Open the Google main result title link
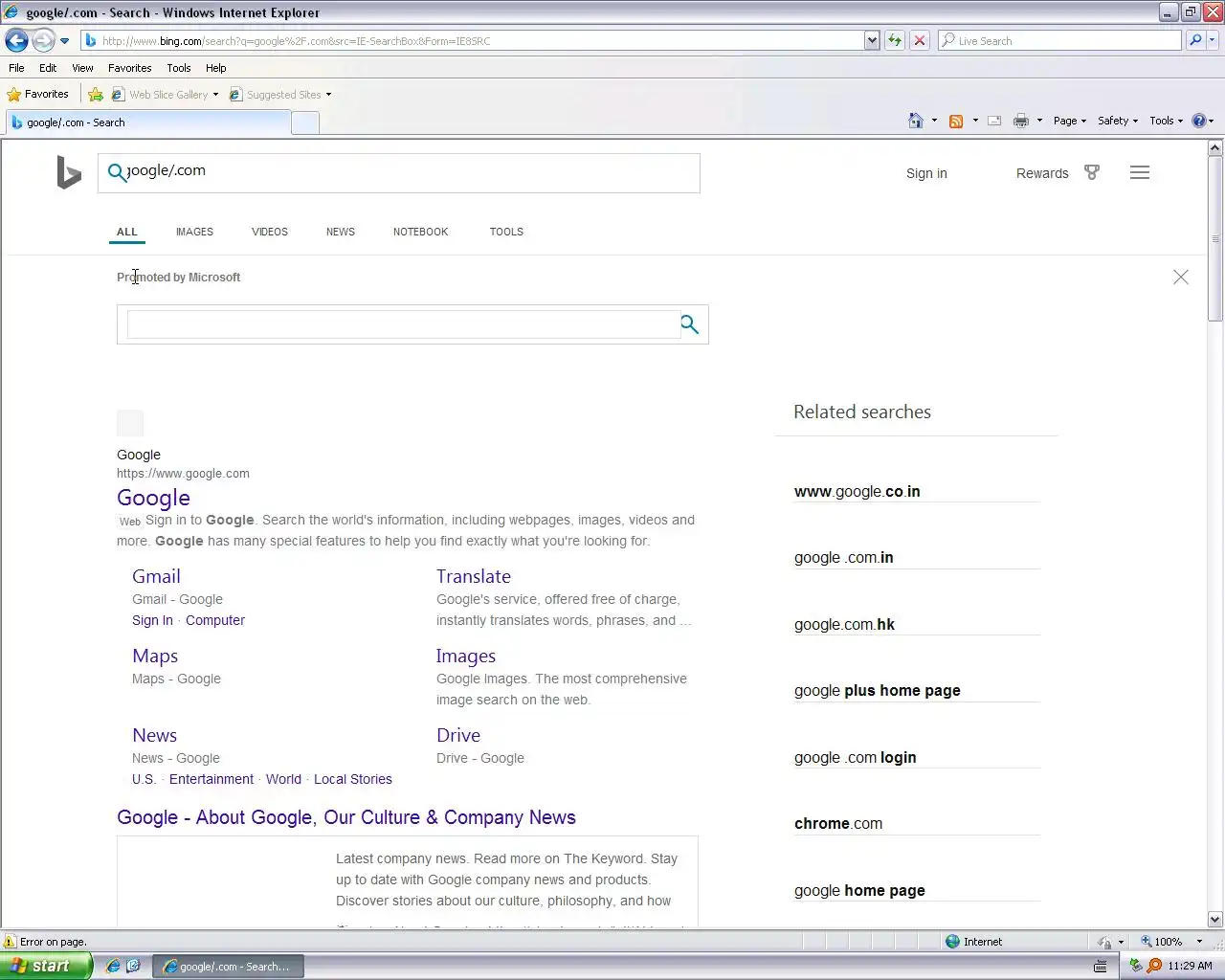The height and width of the screenshot is (980, 1225). point(153,498)
